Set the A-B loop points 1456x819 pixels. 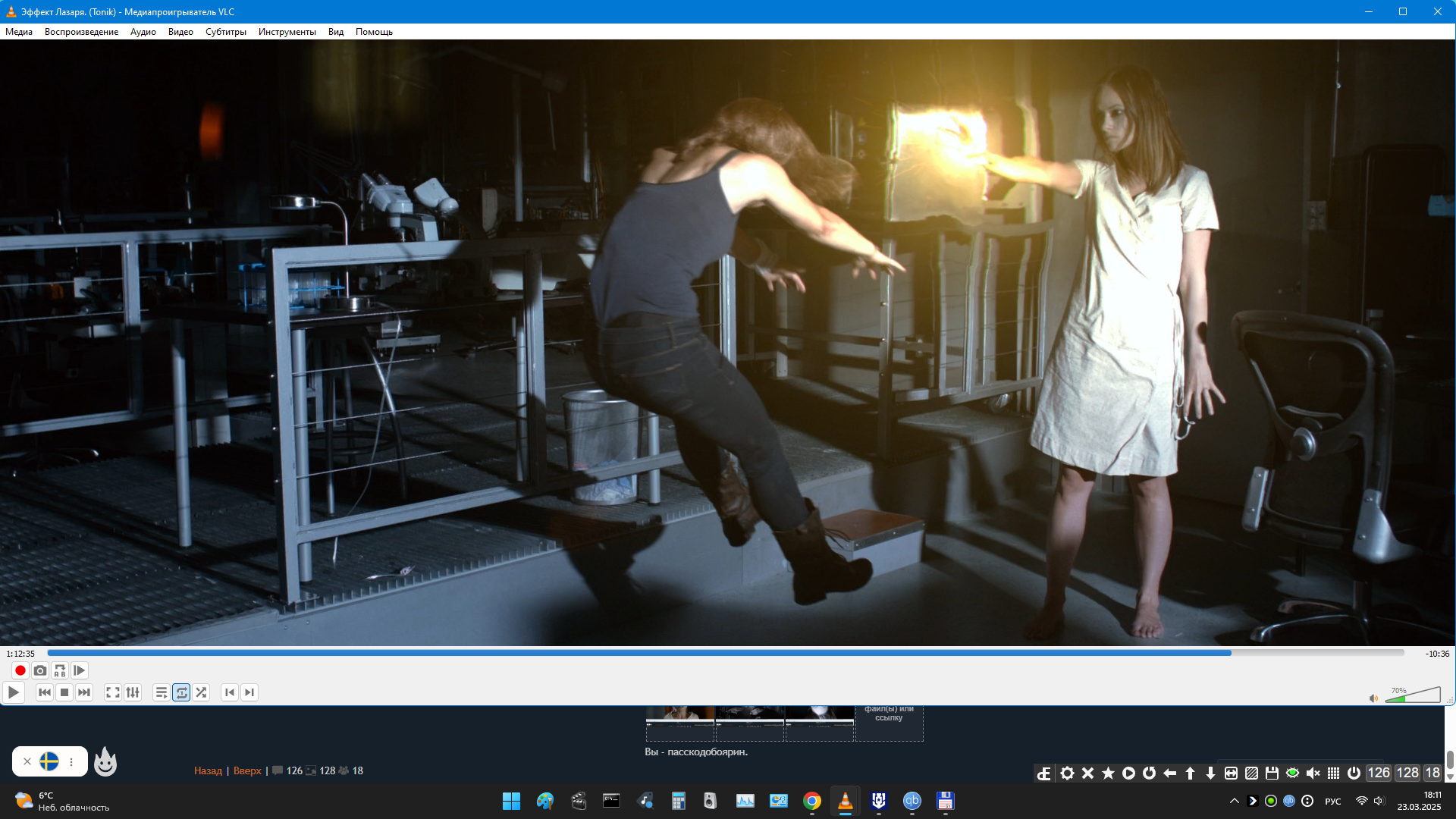[60, 670]
